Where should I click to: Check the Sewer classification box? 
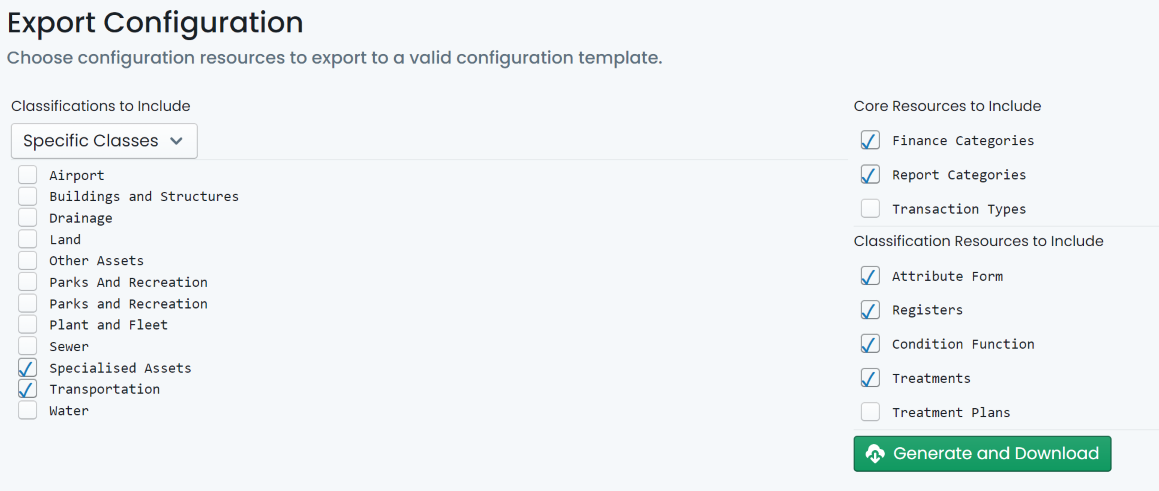[27, 346]
